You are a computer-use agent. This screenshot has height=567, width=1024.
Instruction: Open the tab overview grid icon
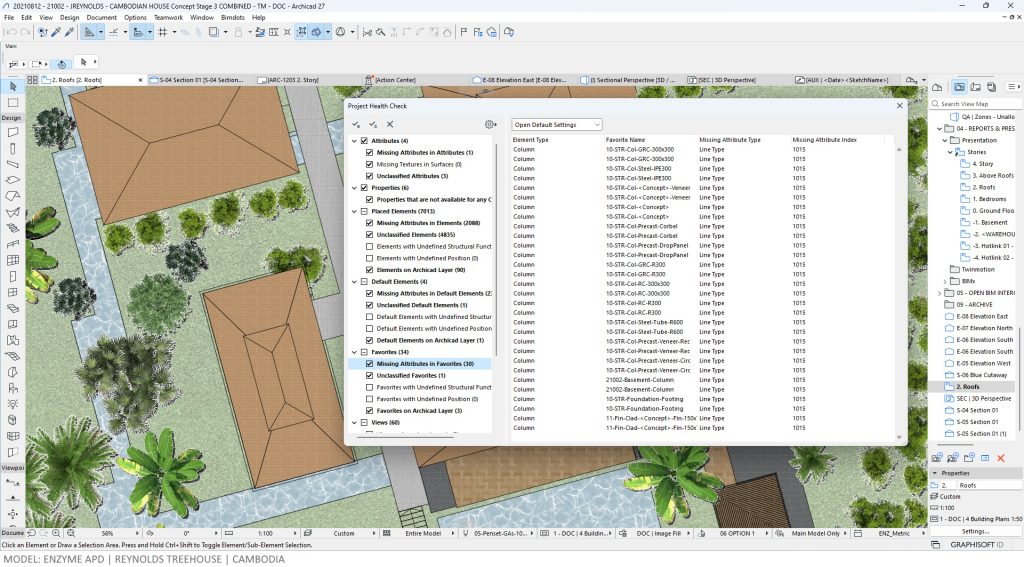(33, 79)
